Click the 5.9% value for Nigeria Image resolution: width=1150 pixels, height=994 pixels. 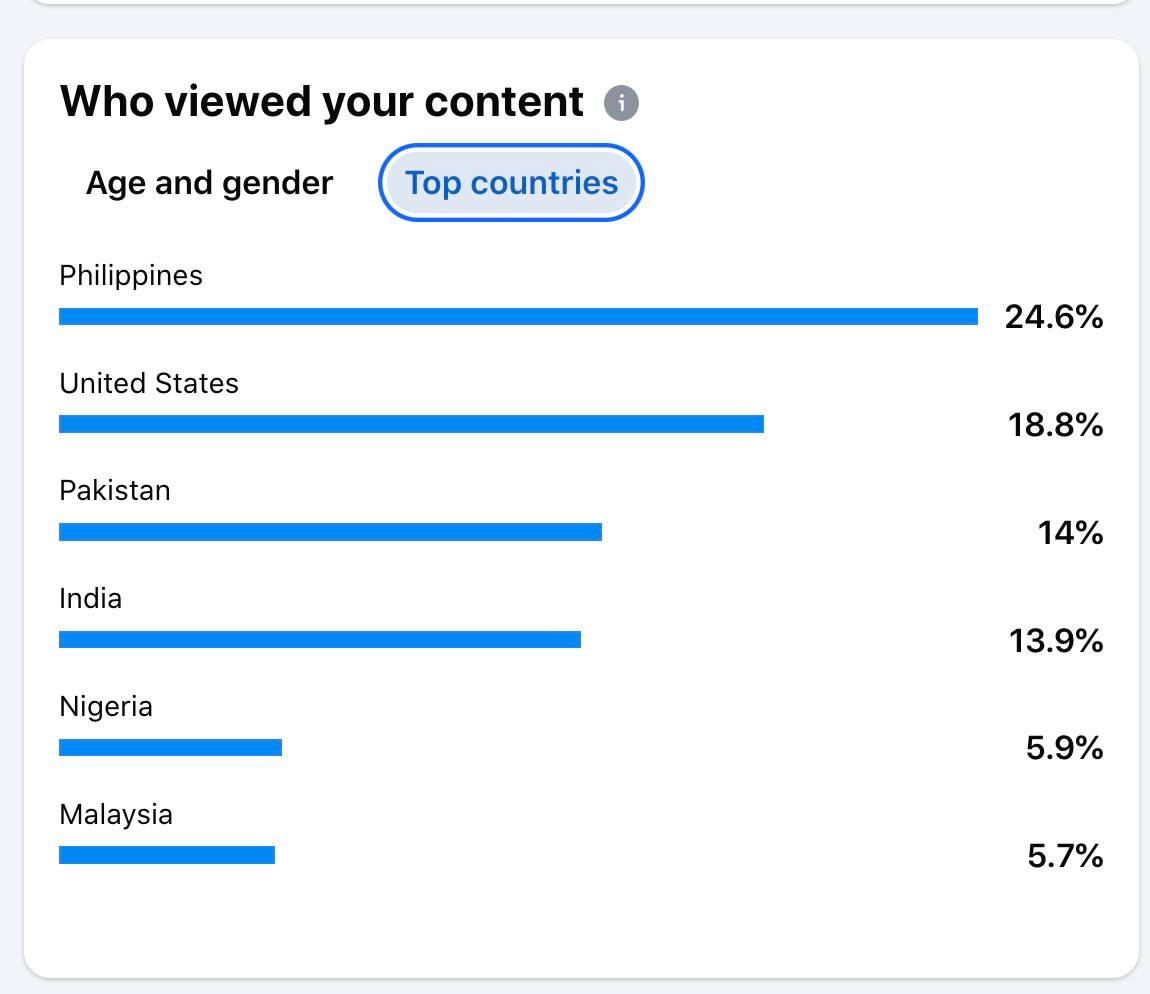[x=1062, y=748]
